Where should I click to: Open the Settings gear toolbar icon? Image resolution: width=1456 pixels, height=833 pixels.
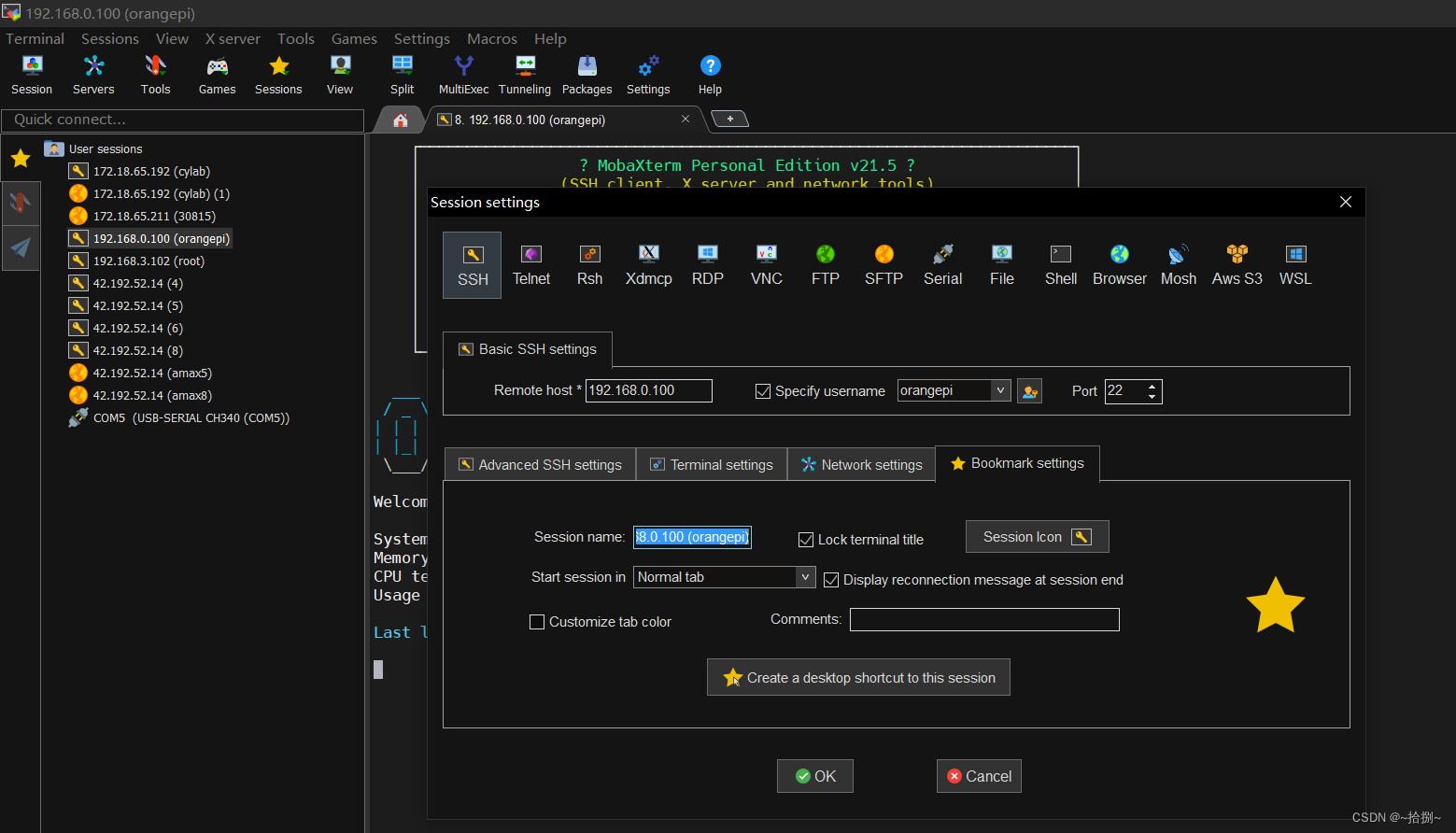[x=648, y=75]
